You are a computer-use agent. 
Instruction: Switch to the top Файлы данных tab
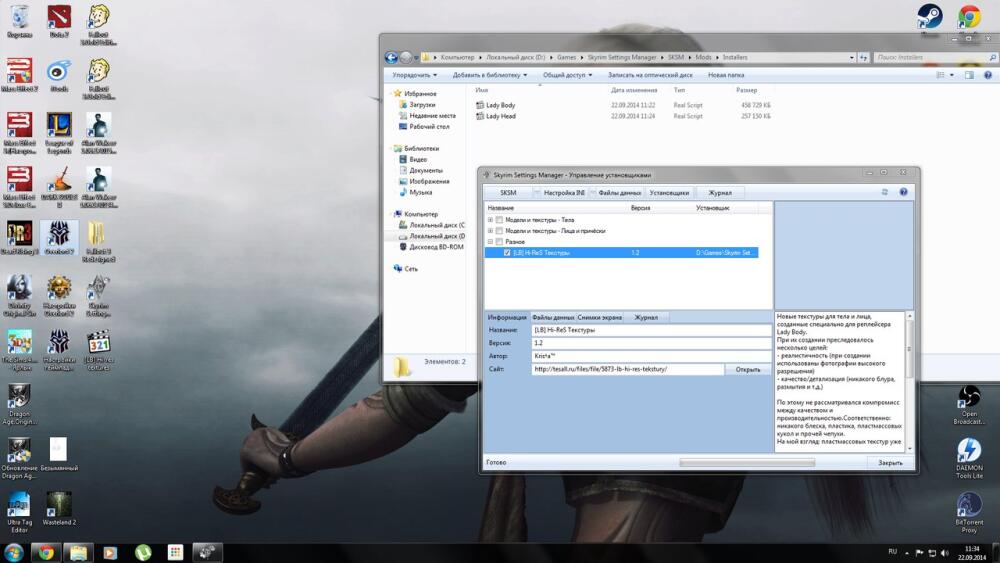click(x=619, y=193)
